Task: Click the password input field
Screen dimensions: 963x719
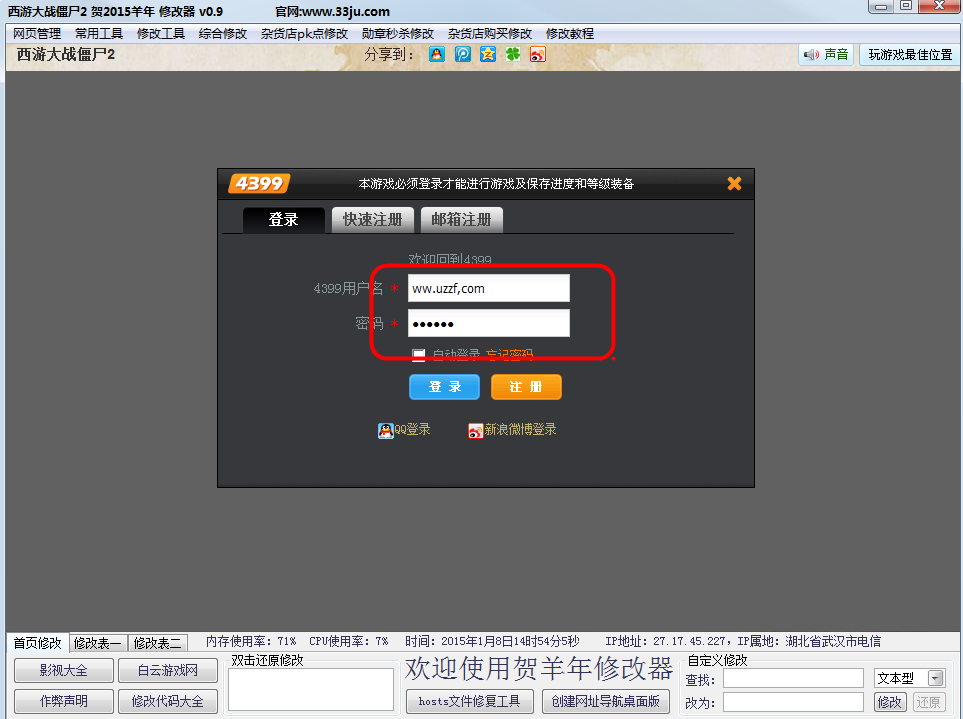Action: [x=489, y=323]
